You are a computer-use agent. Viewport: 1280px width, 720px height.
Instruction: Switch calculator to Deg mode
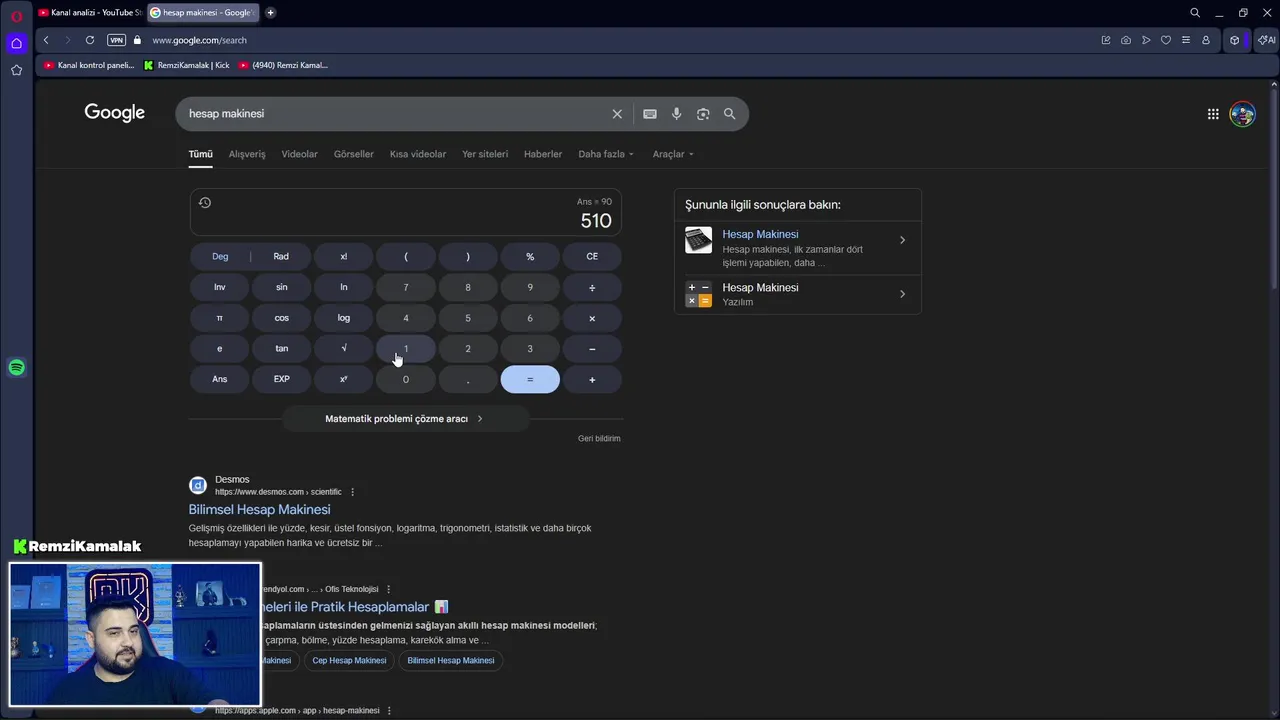(220, 257)
